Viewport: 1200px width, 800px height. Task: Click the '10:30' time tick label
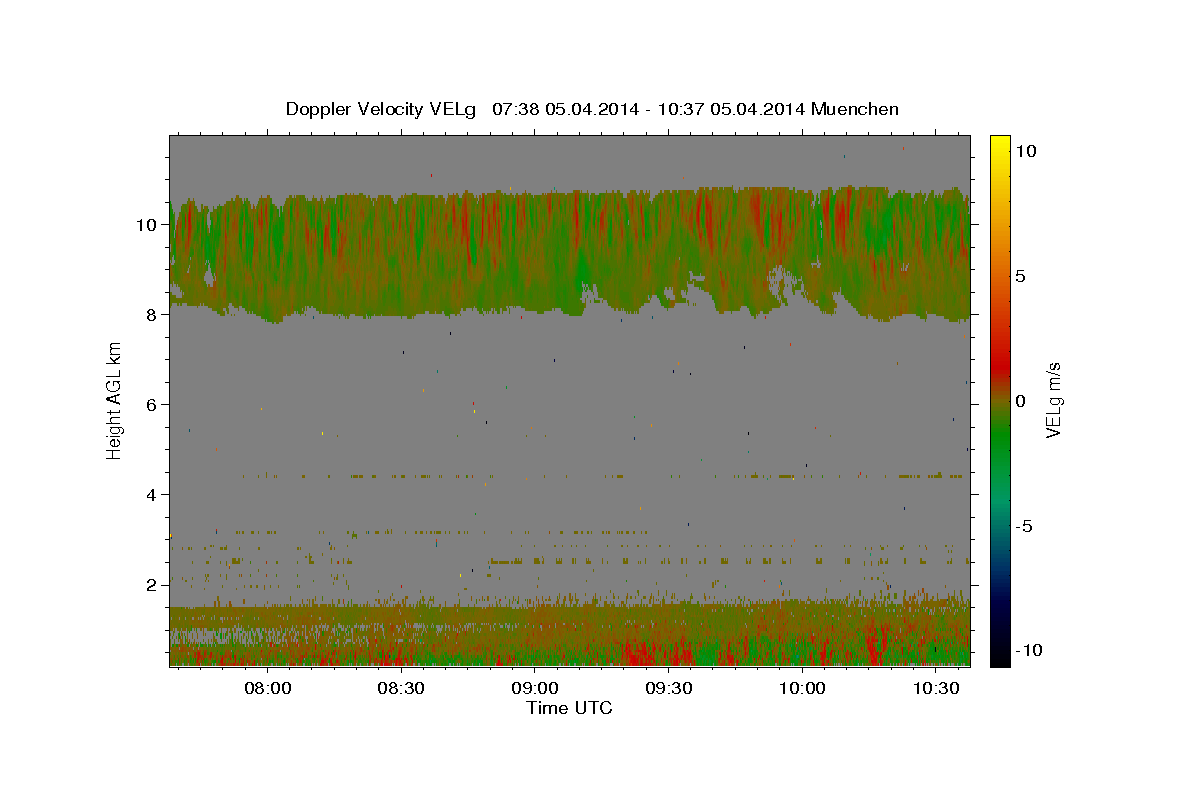tap(936, 688)
